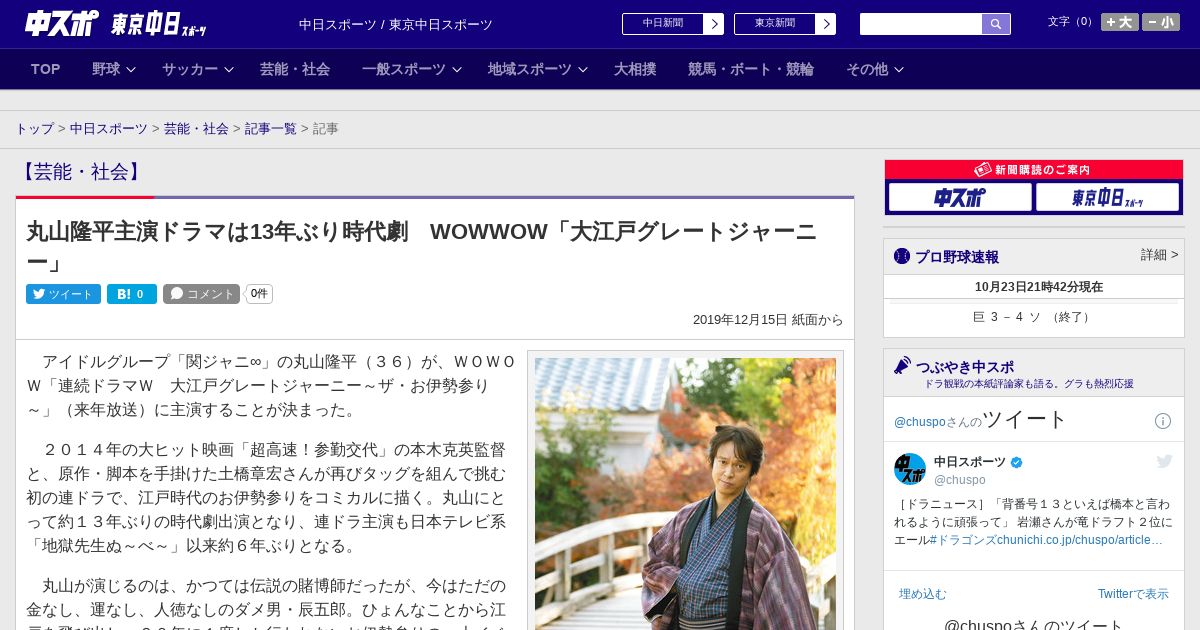1200x630 pixels.
Task: Decrease text size with the －小 button
Action: pyautogui.click(x=1161, y=22)
